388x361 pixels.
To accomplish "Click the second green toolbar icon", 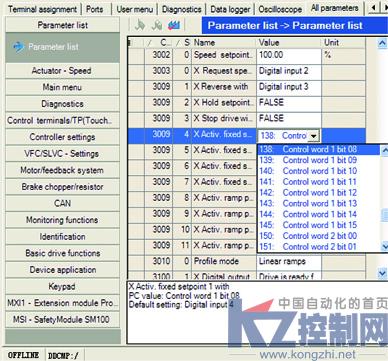I will 157,25.
